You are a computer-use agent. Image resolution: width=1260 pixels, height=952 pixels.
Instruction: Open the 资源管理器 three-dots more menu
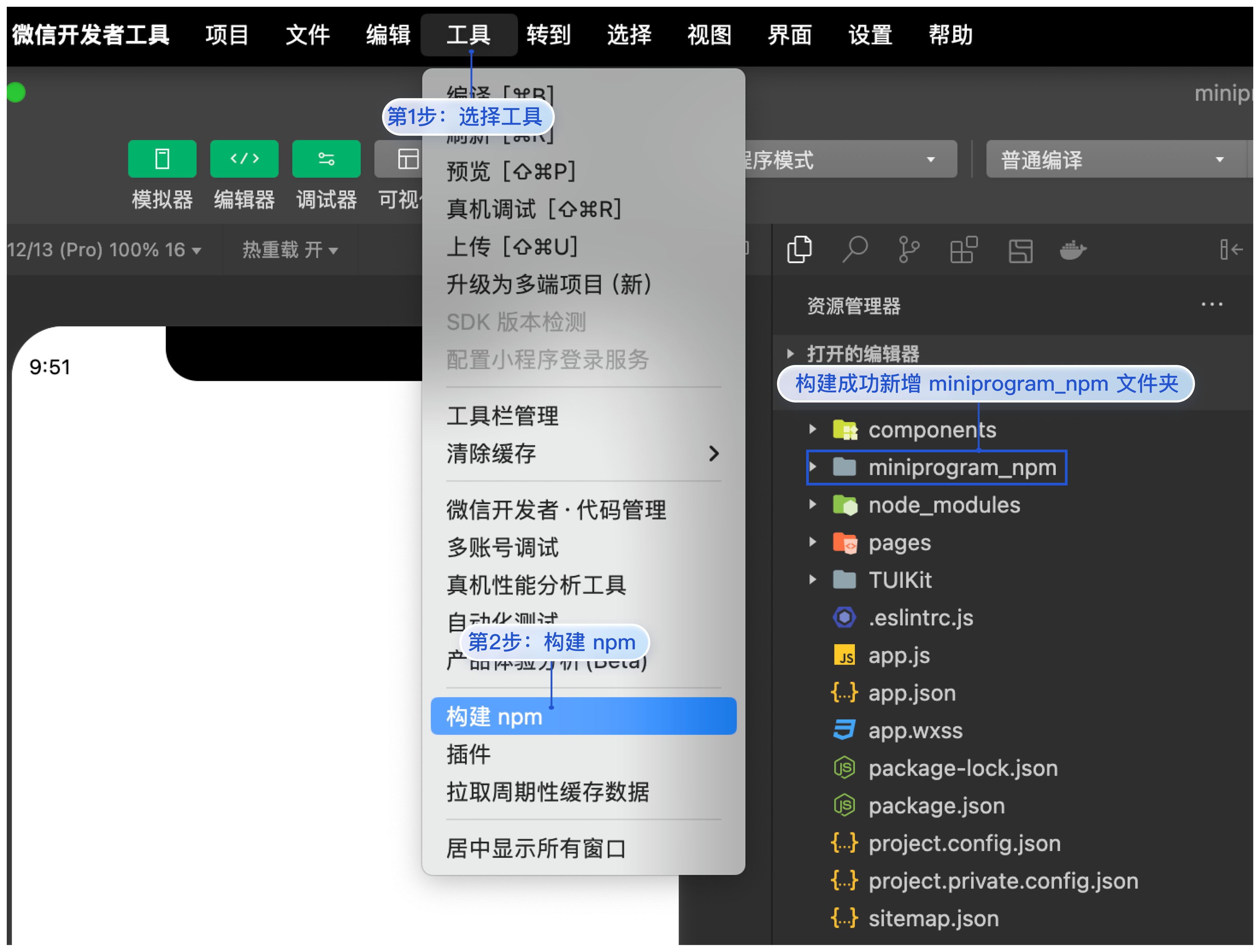pos(1212,305)
